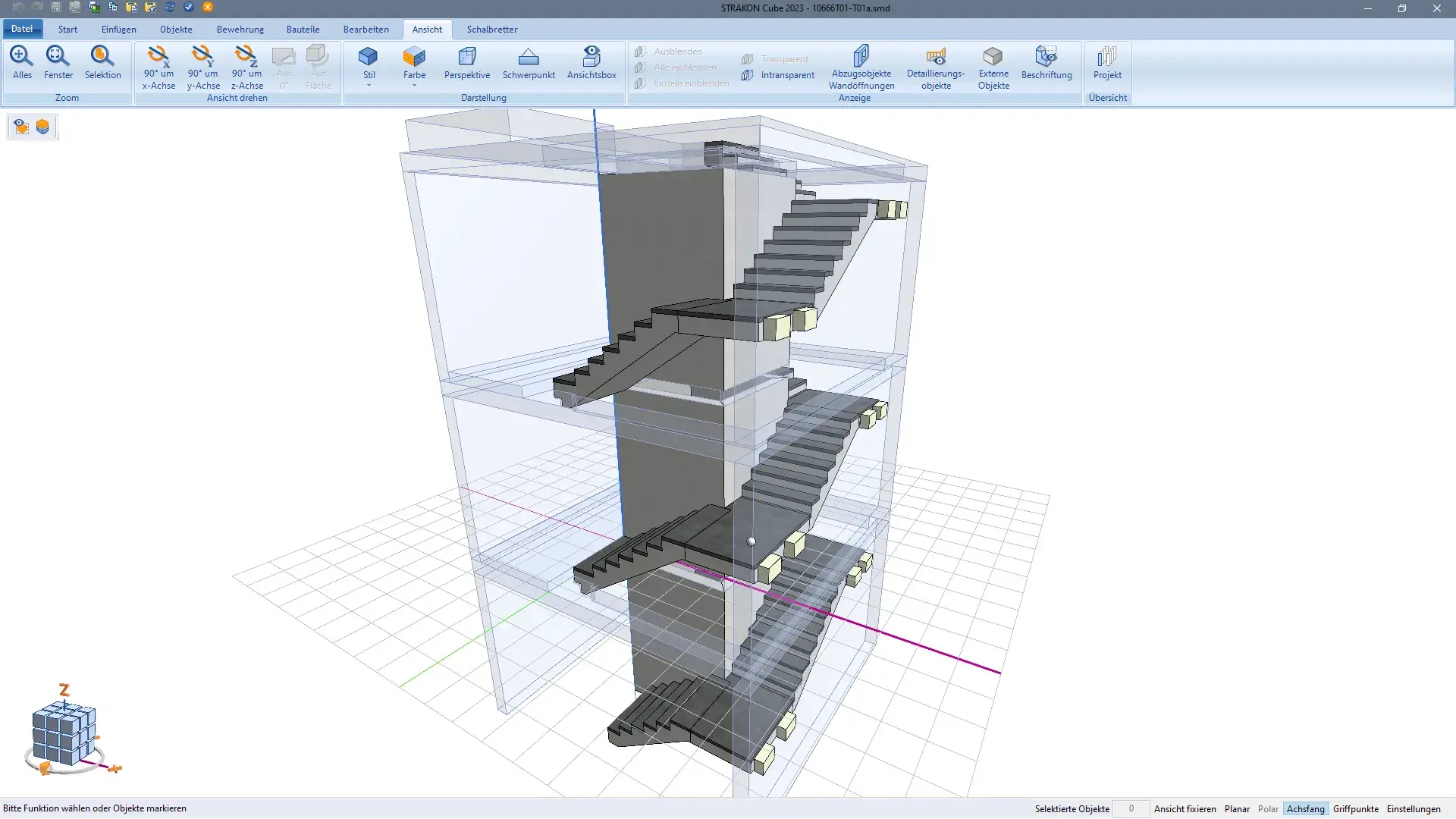Click the Zoom Alles icon
This screenshot has height=819, width=1456.
click(22, 57)
